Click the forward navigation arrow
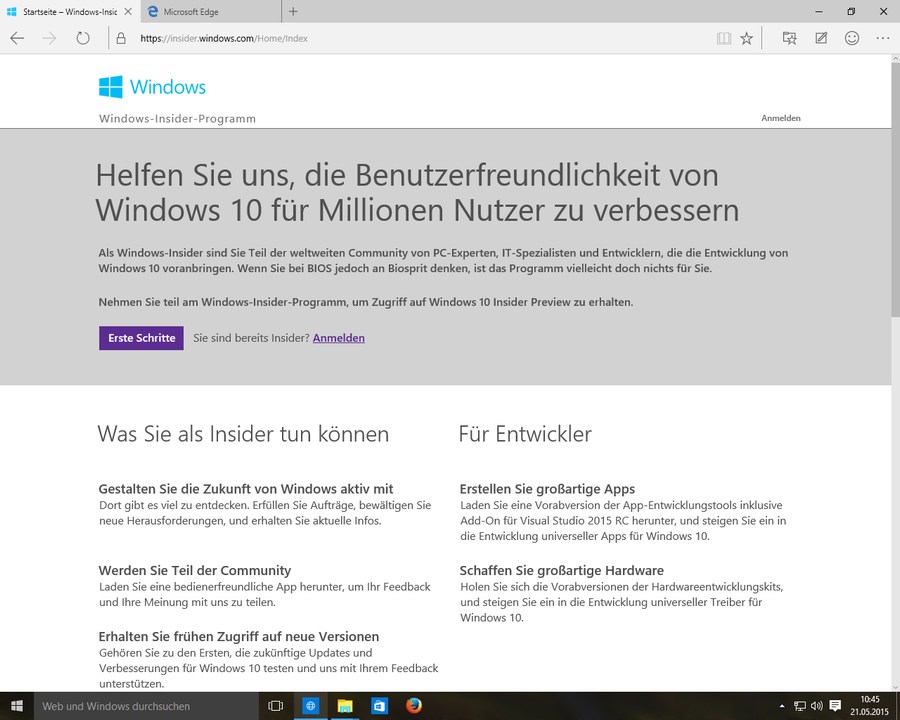Screen dimensions: 900x720 (x=49, y=38)
